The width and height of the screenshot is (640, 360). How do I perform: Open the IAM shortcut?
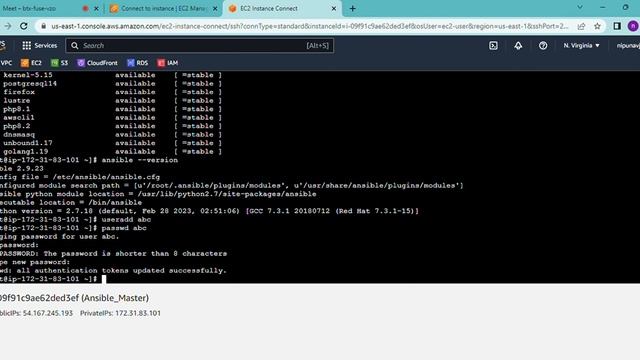168,63
